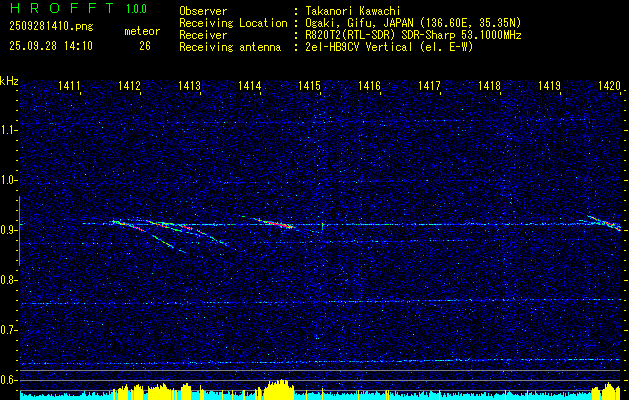Click the 0.6 kHz axis value
629x400 pixels.
(x=8, y=380)
